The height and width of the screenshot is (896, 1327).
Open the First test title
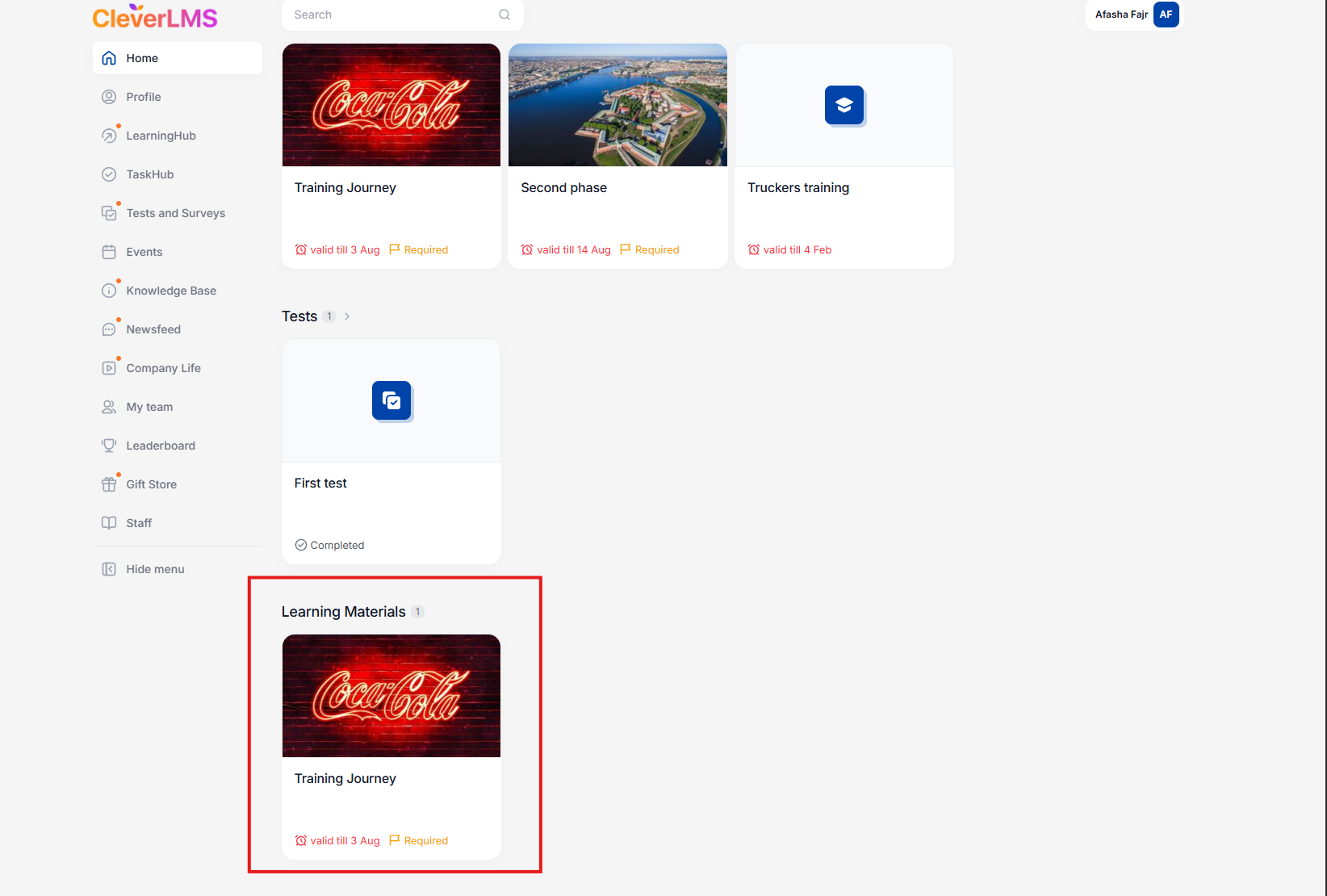[320, 483]
